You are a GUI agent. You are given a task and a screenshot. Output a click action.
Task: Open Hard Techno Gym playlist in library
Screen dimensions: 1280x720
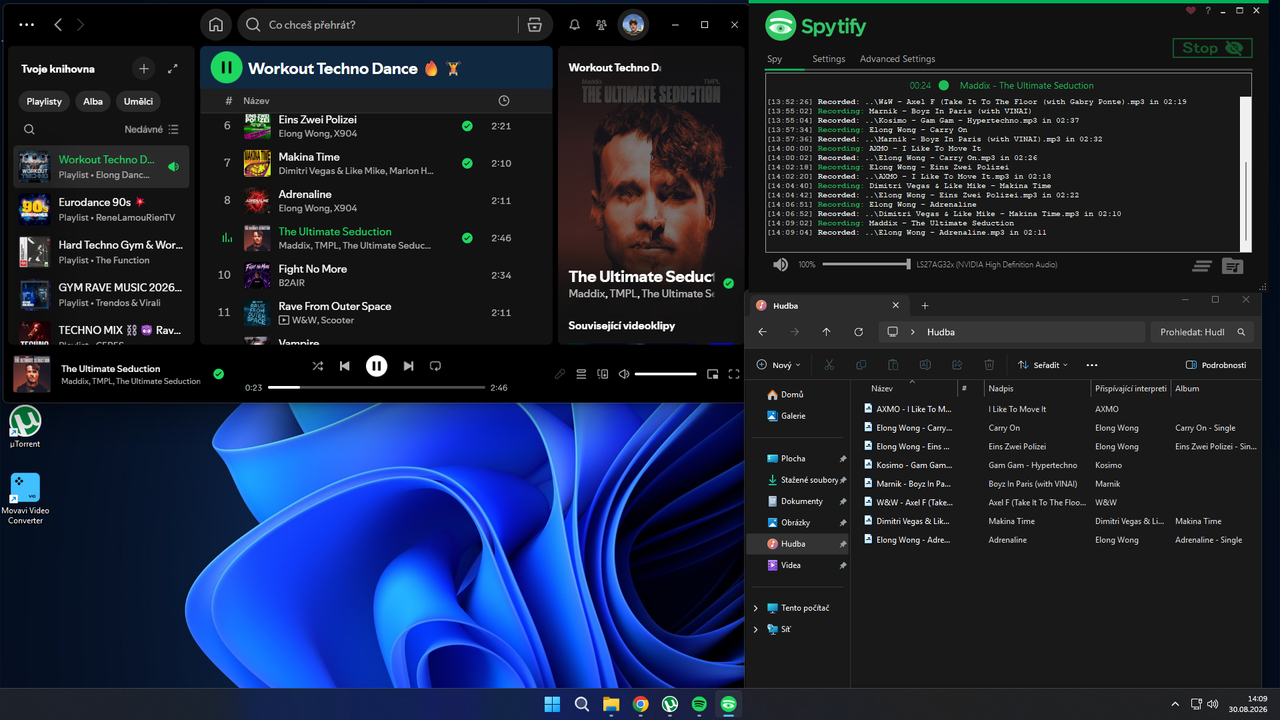[101, 252]
